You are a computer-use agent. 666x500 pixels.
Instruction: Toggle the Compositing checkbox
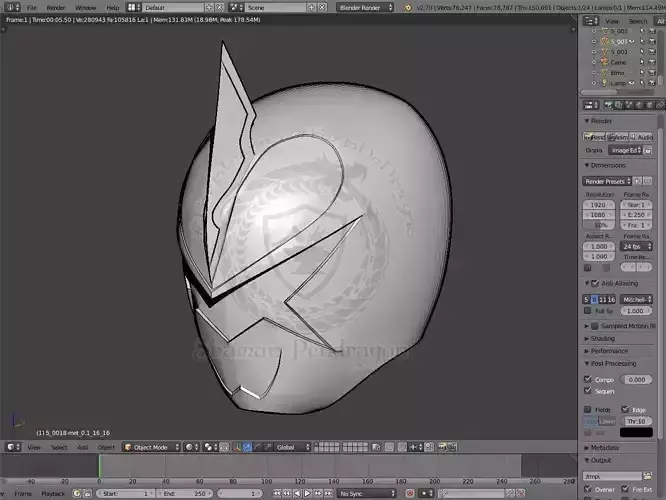tap(588, 379)
